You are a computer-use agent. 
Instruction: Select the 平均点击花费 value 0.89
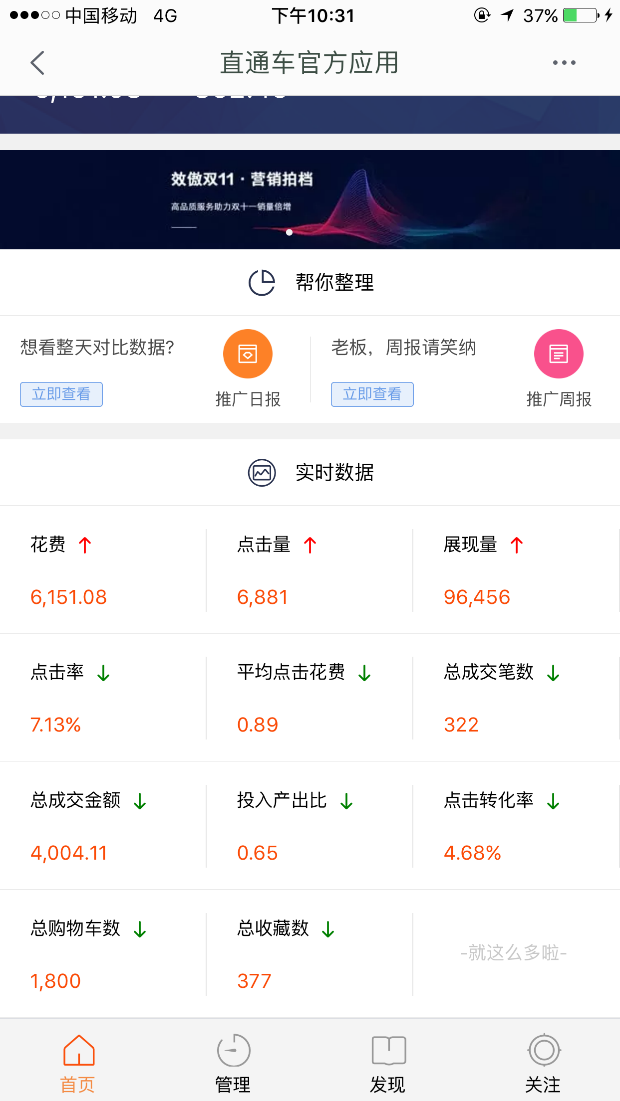point(258,725)
